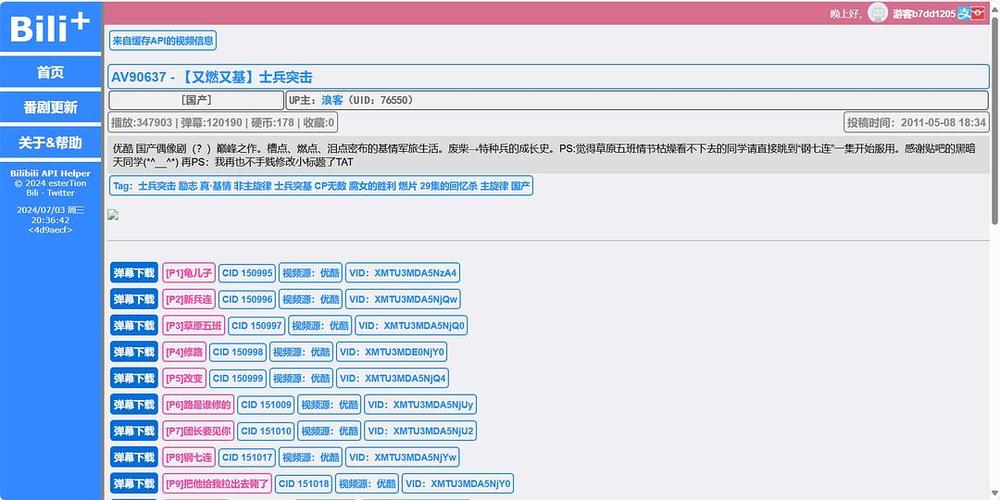Open the guest user avatar
This screenshot has width=1000, height=500.
point(878,13)
